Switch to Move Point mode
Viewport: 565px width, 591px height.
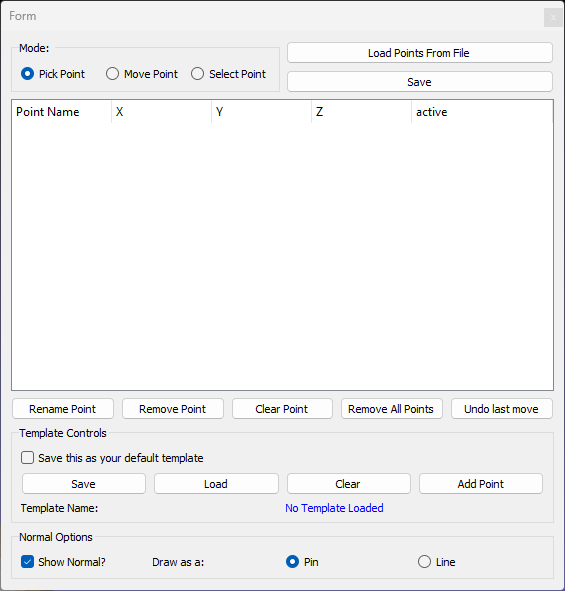142,74
